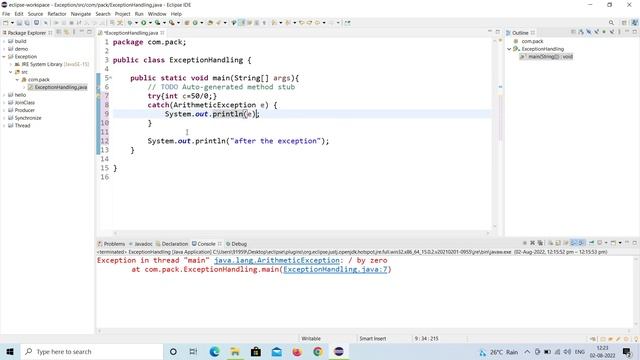The width and height of the screenshot is (640, 360).
Task: Open File Explorer from taskbar
Action: tap(235, 351)
